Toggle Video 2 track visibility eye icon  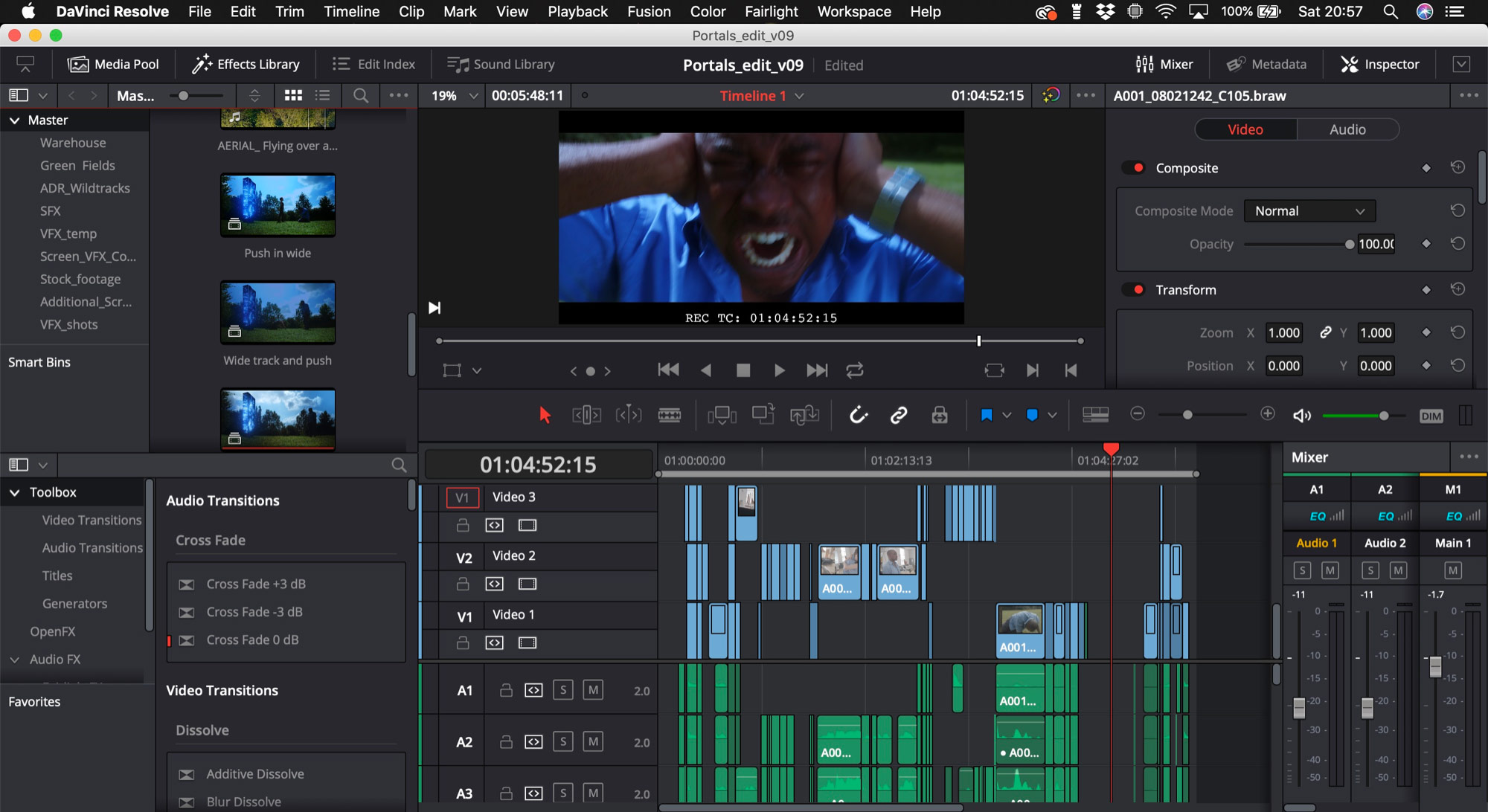[526, 585]
